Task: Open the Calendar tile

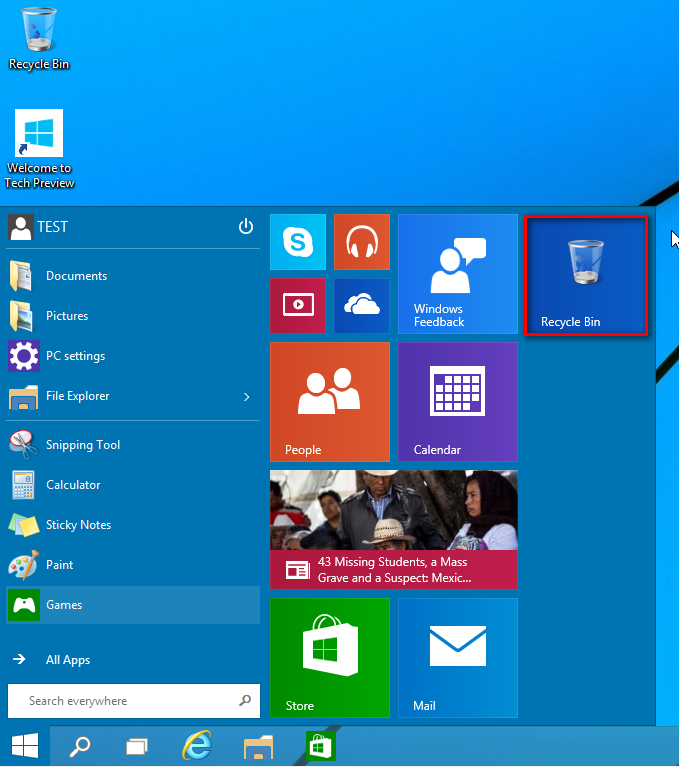Action: pos(458,402)
